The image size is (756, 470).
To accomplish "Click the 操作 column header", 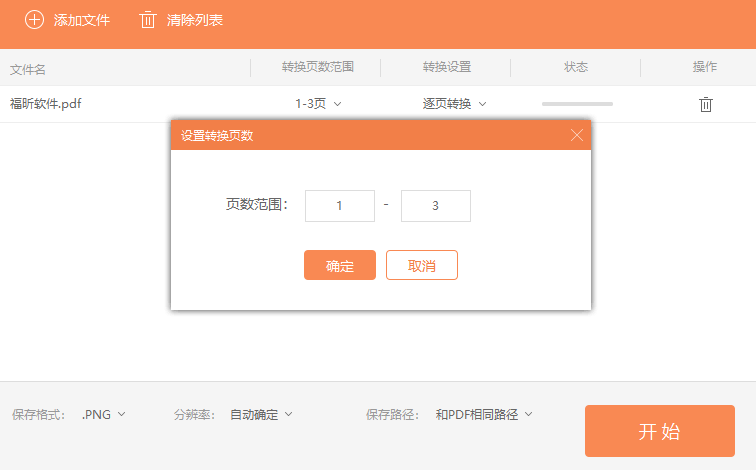I will click(x=705, y=67).
